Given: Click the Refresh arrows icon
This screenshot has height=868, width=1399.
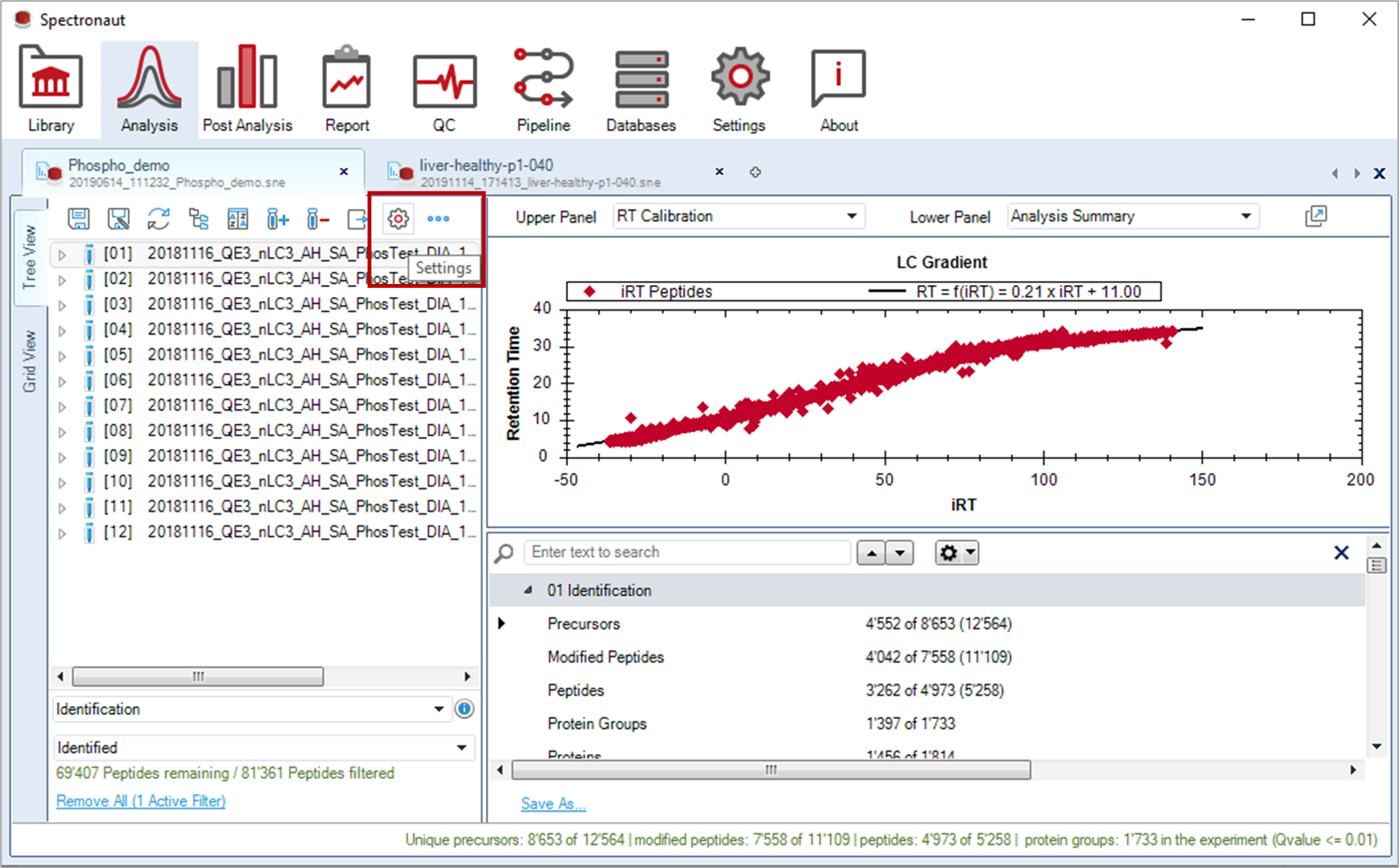Looking at the screenshot, I should [x=159, y=219].
